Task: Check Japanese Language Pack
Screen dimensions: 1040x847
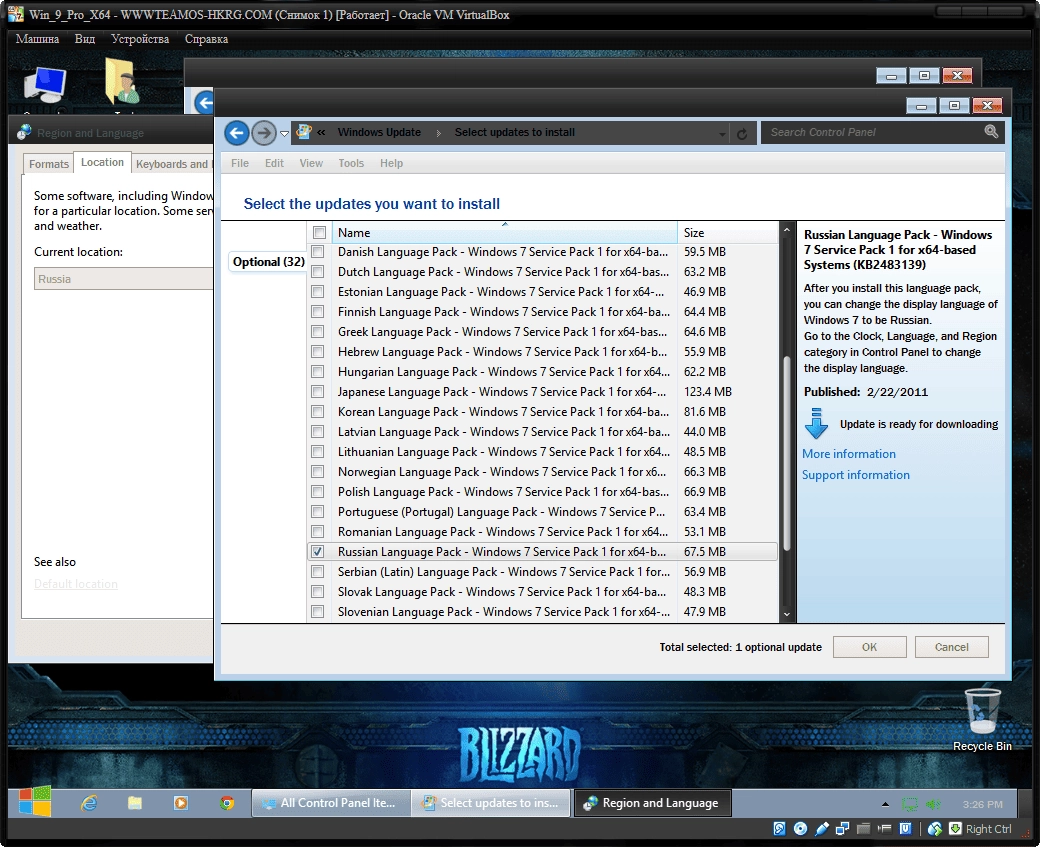Action: coord(318,392)
